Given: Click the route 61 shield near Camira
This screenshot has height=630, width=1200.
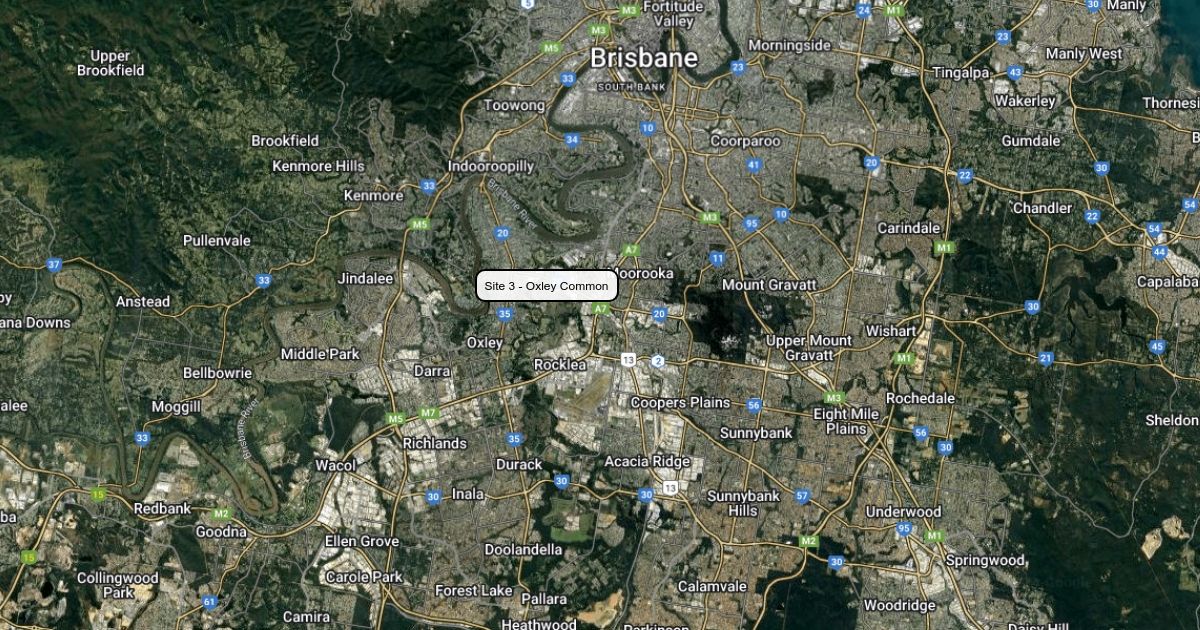Looking at the screenshot, I should (x=209, y=602).
